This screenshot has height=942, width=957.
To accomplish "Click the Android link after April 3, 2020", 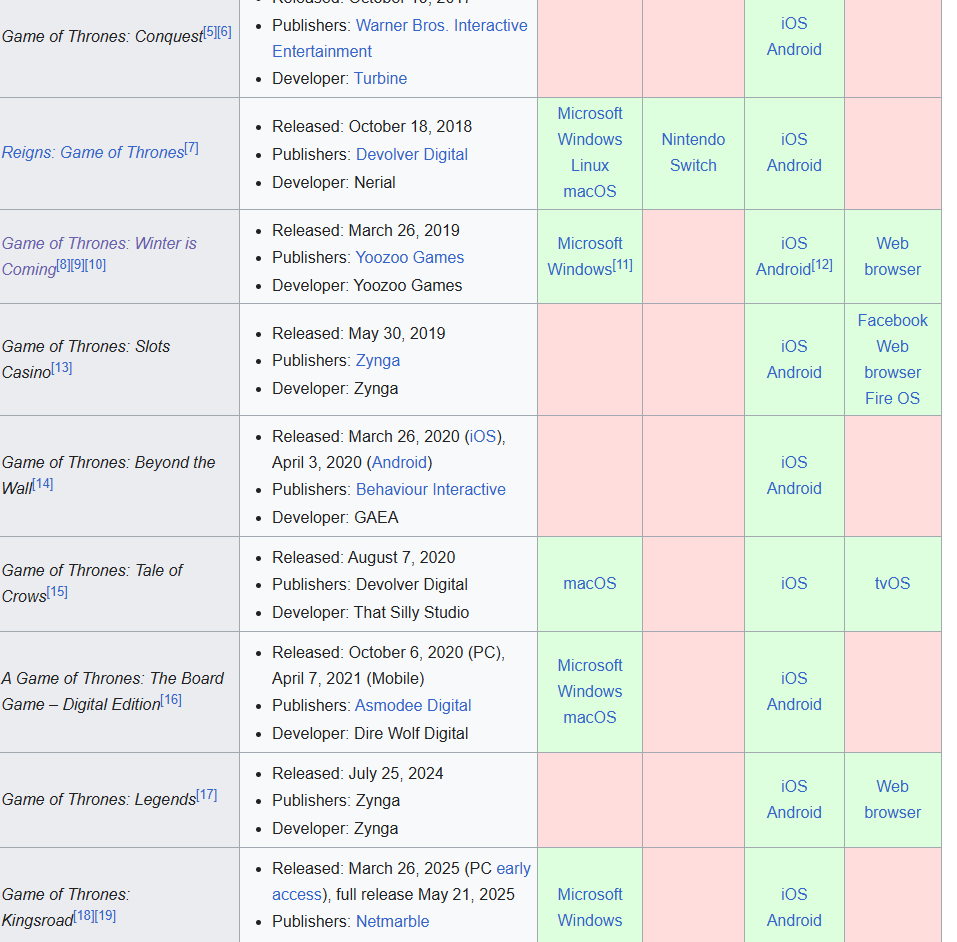I will click(399, 463).
